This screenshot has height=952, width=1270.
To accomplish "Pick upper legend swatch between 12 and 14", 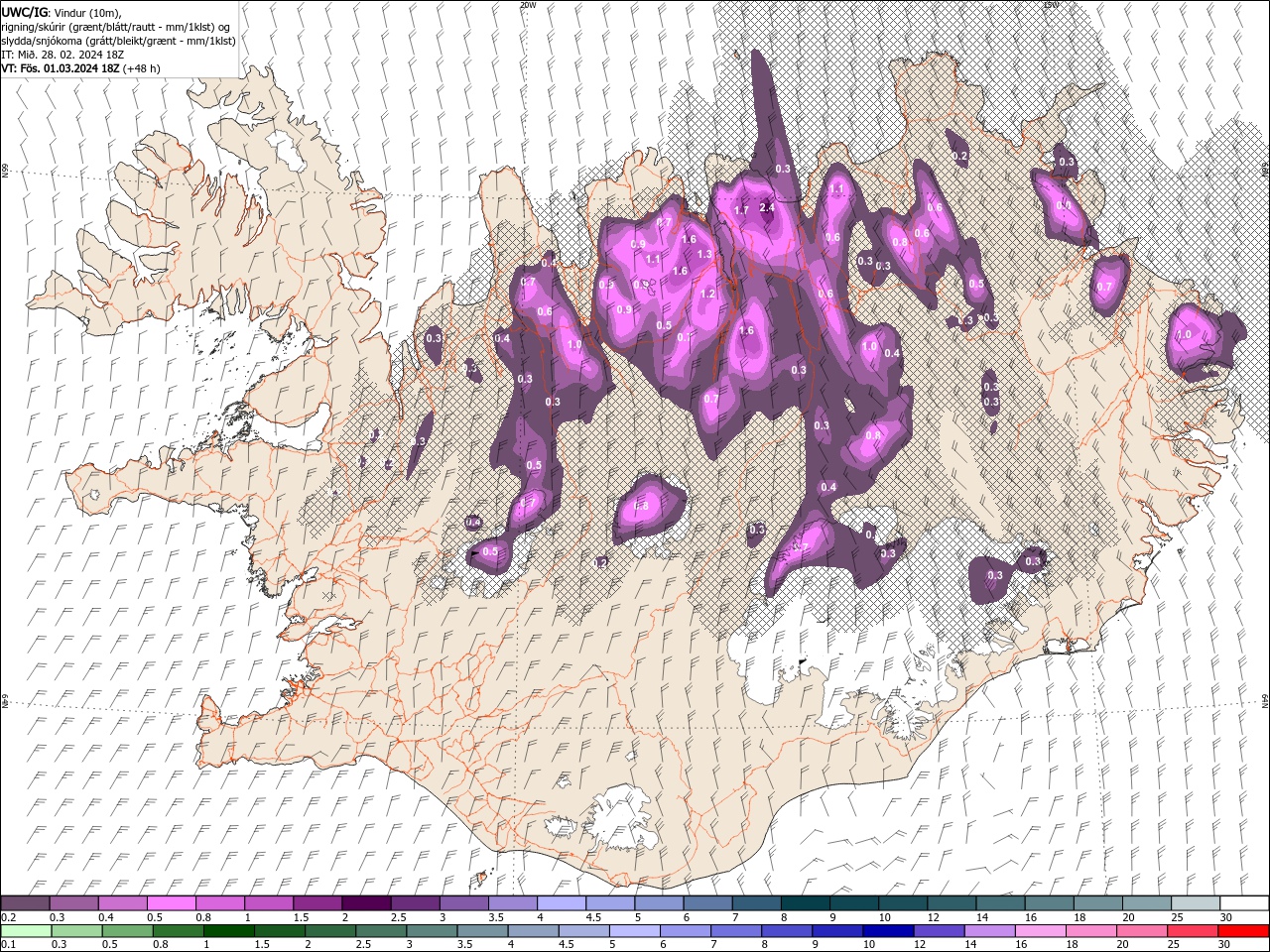I will [x=952, y=903].
